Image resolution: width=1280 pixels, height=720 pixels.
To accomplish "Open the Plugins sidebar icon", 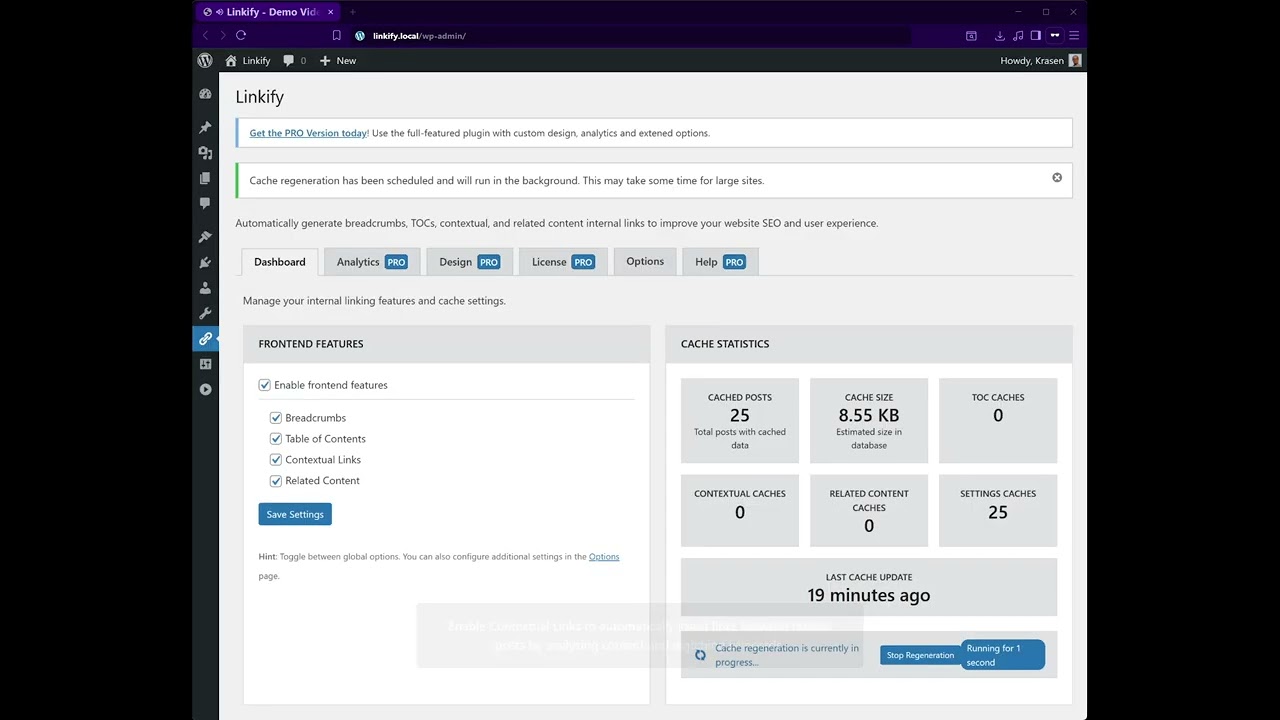I will pyautogui.click(x=205, y=263).
